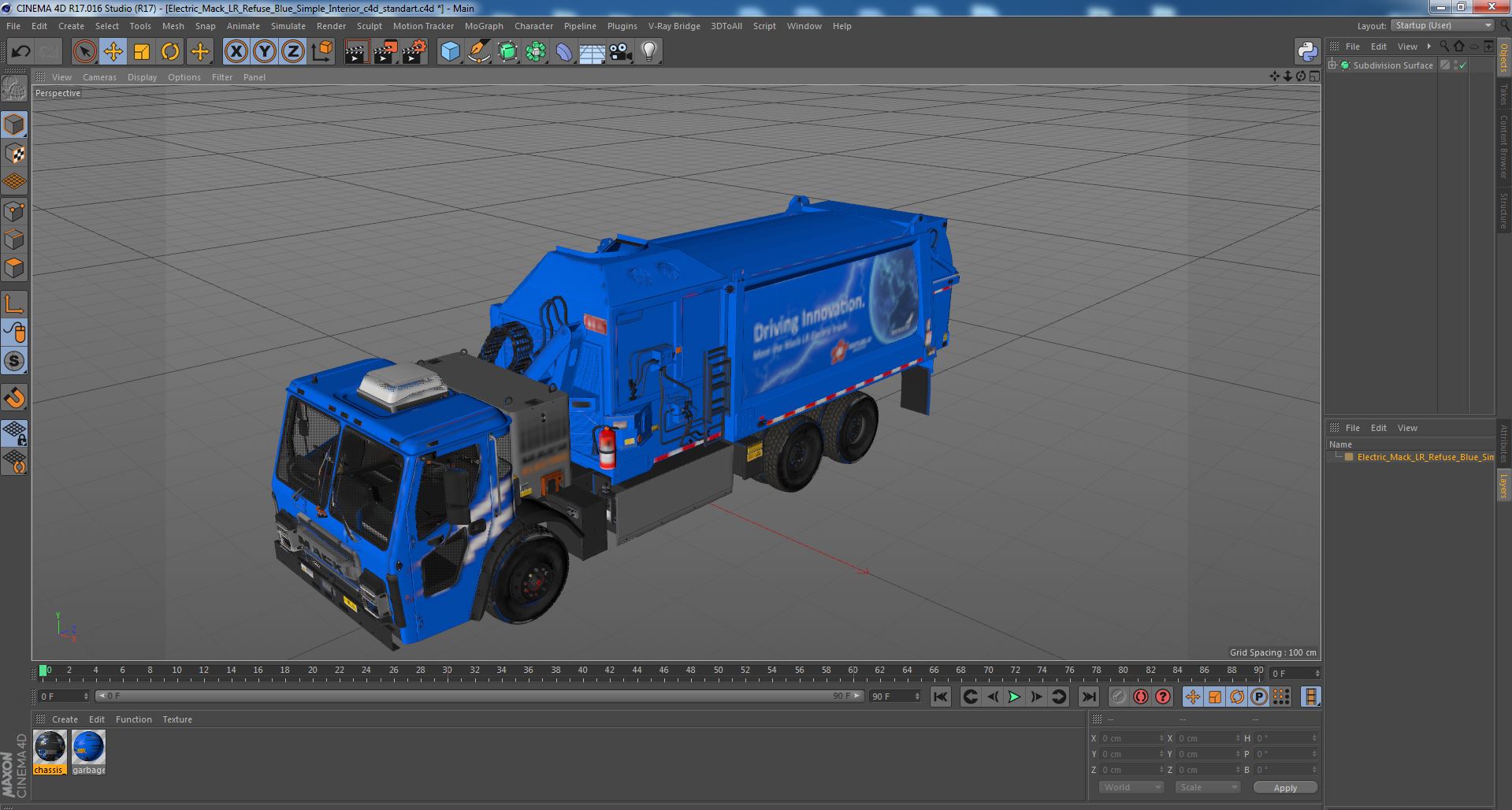Select Texture mode checkered icon
Screen dimensions: 1512x810
click(14, 154)
